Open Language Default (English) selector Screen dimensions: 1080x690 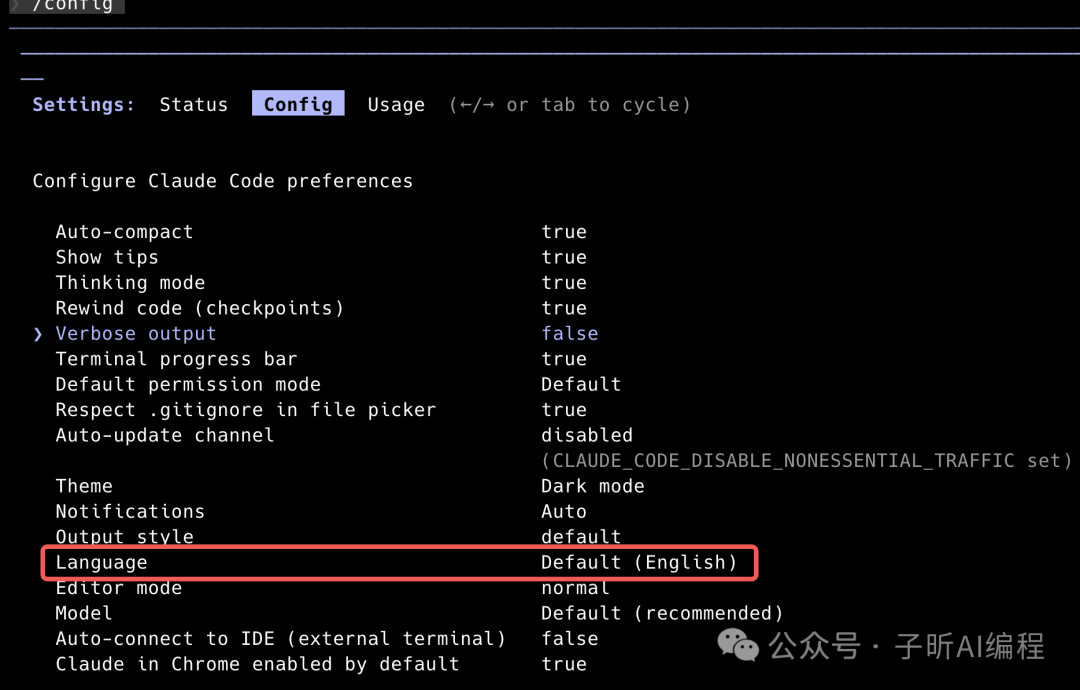tap(638, 563)
